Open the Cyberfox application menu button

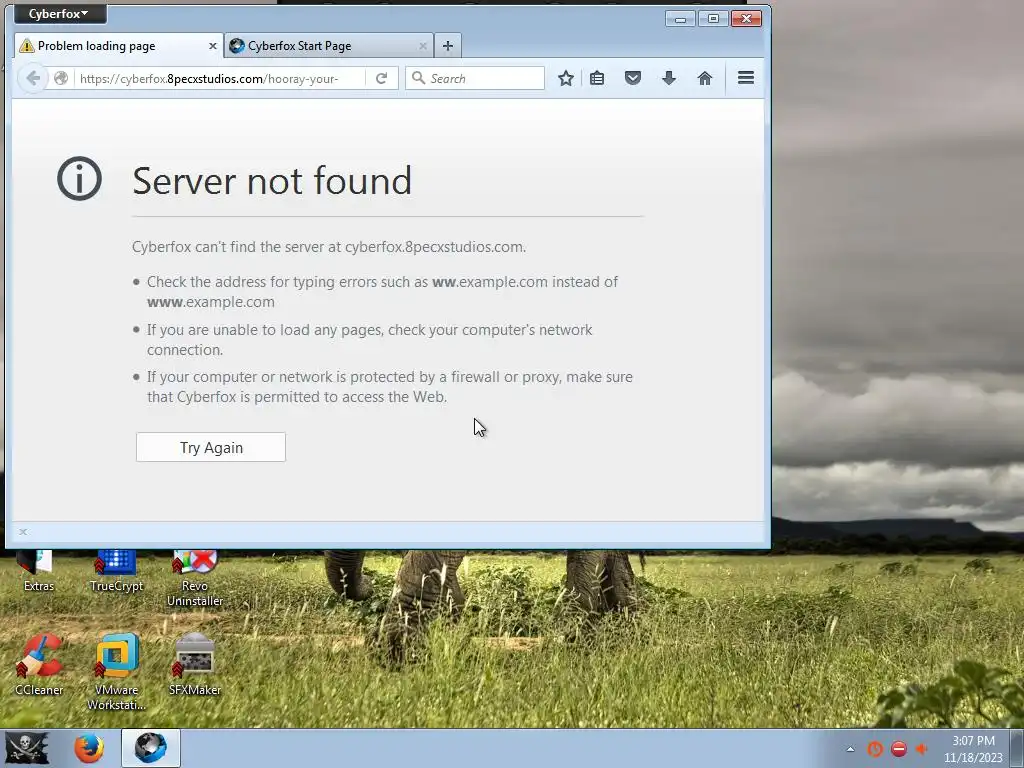click(x=59, y=14)
